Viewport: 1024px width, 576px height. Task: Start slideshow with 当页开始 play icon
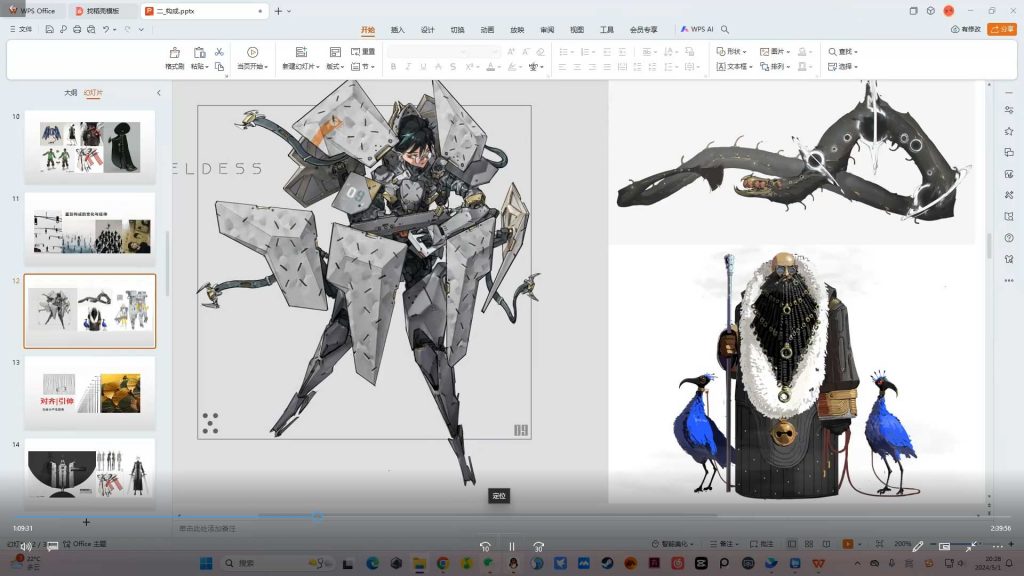(x=252, y=52)
